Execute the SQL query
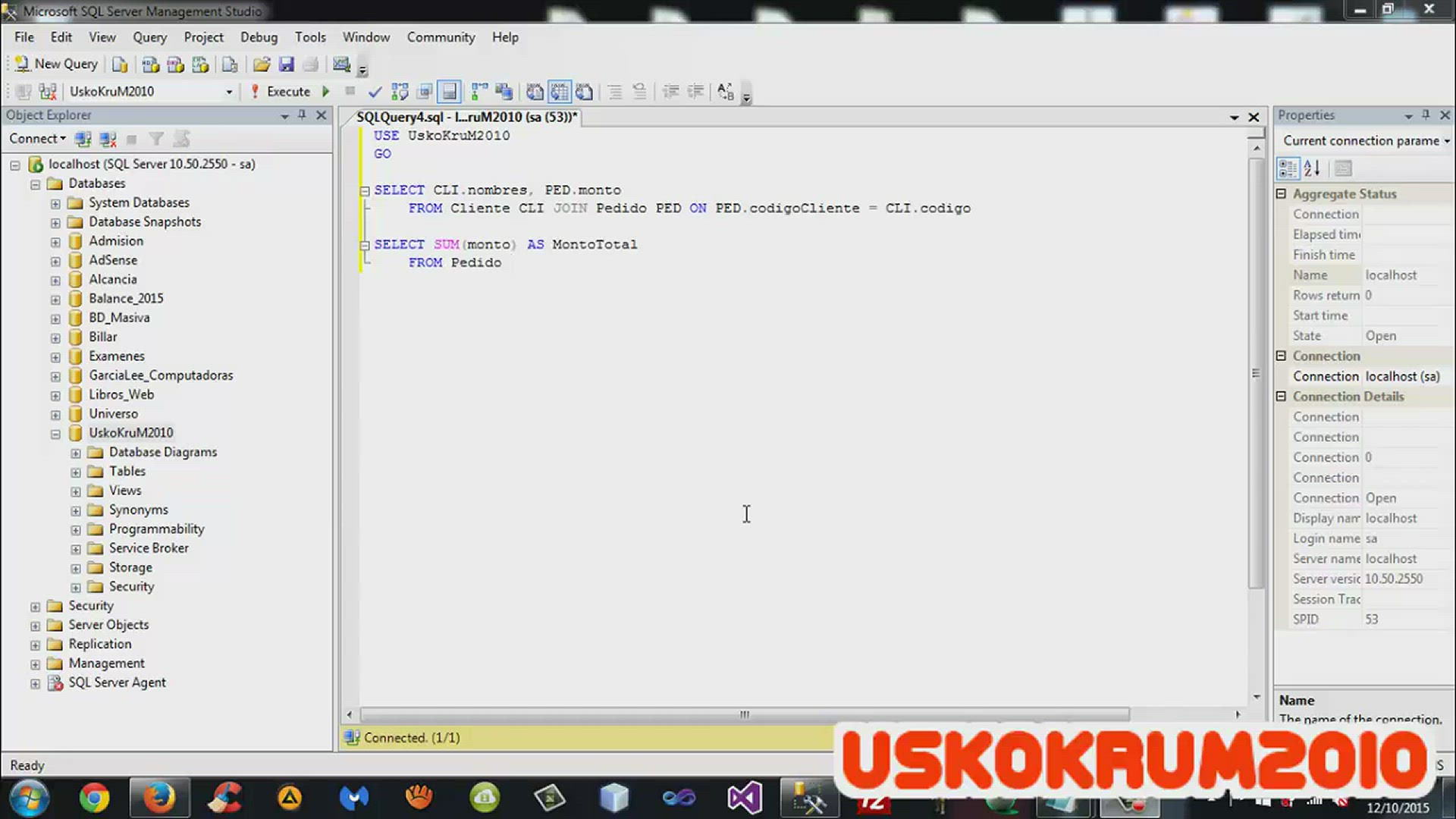The image size is (1456, 819). pyautogui.click(x=281, y=92)
